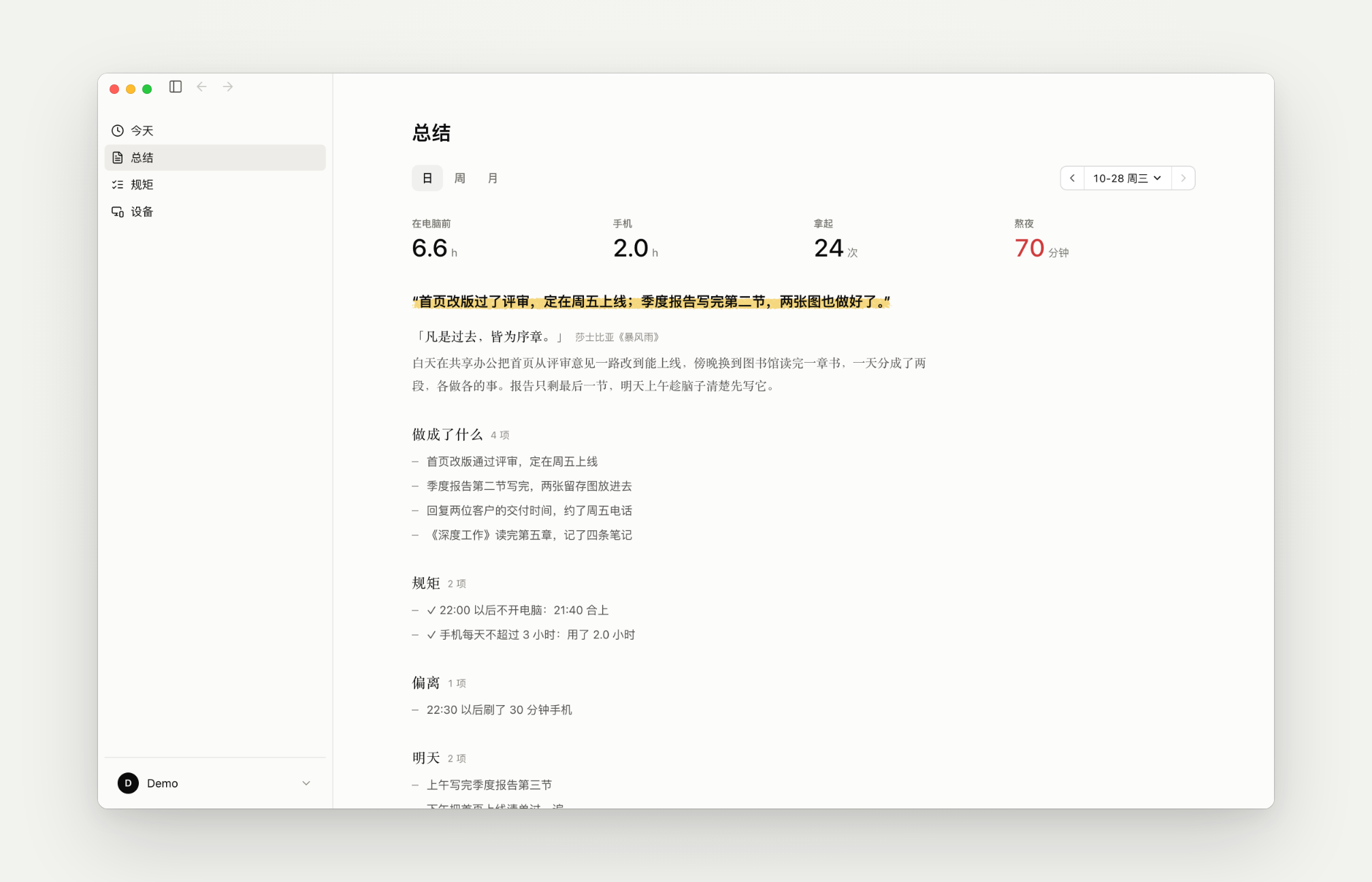Screen dimensions: 1372x882
Task: Open the 规矩 section
Action: pos(215,184)
